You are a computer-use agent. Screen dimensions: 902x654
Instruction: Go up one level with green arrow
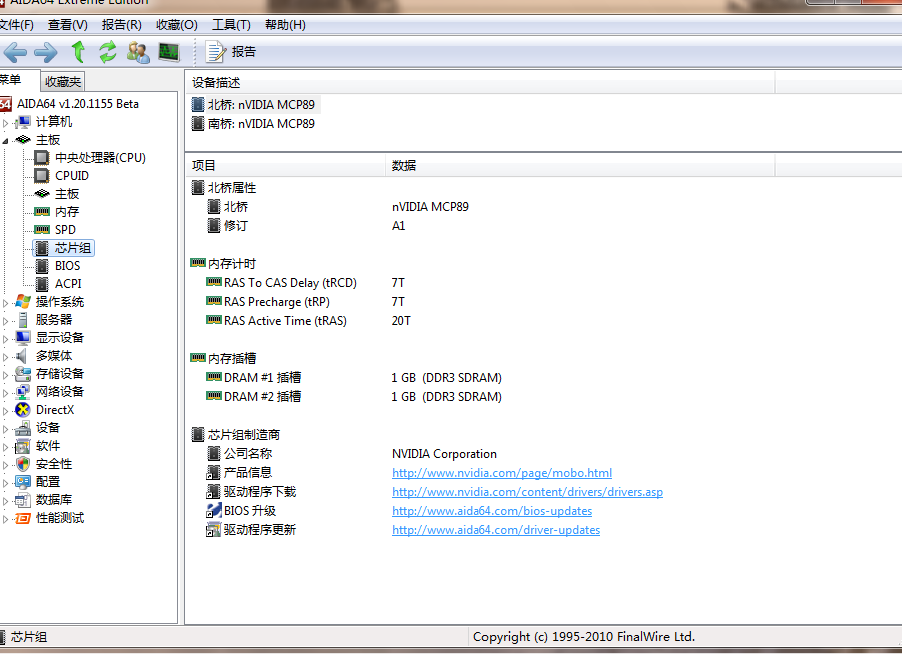pyautogui.click(x=78, y=52)
